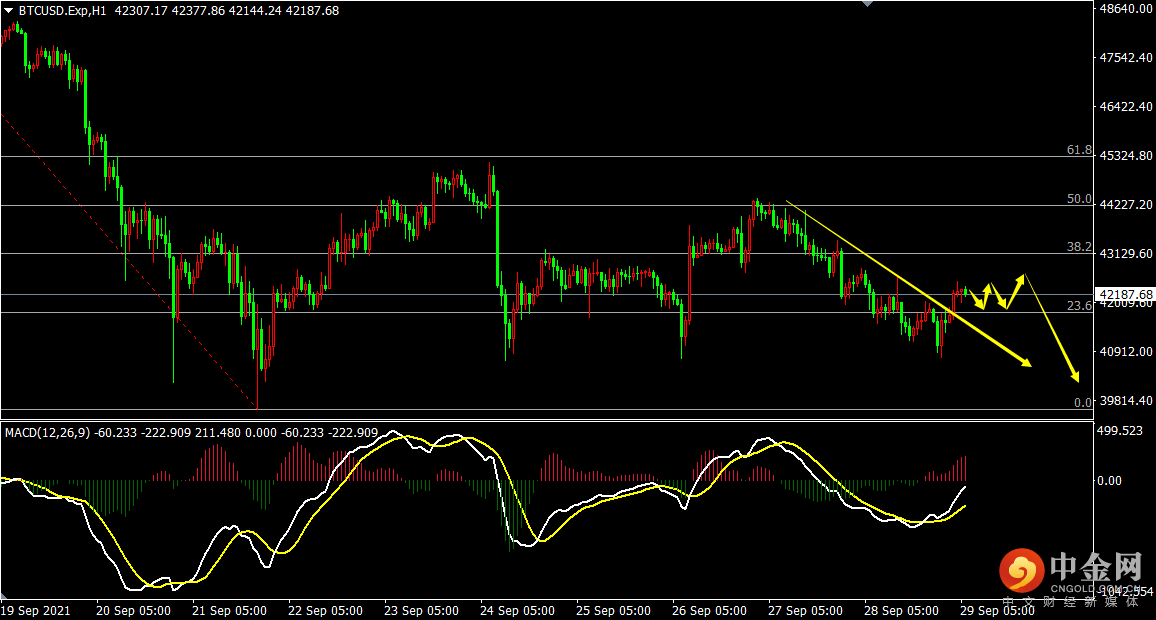Click the gray chart shift marker at top
The height and width of the screenshot is (620, 1156).
[866, 5]
